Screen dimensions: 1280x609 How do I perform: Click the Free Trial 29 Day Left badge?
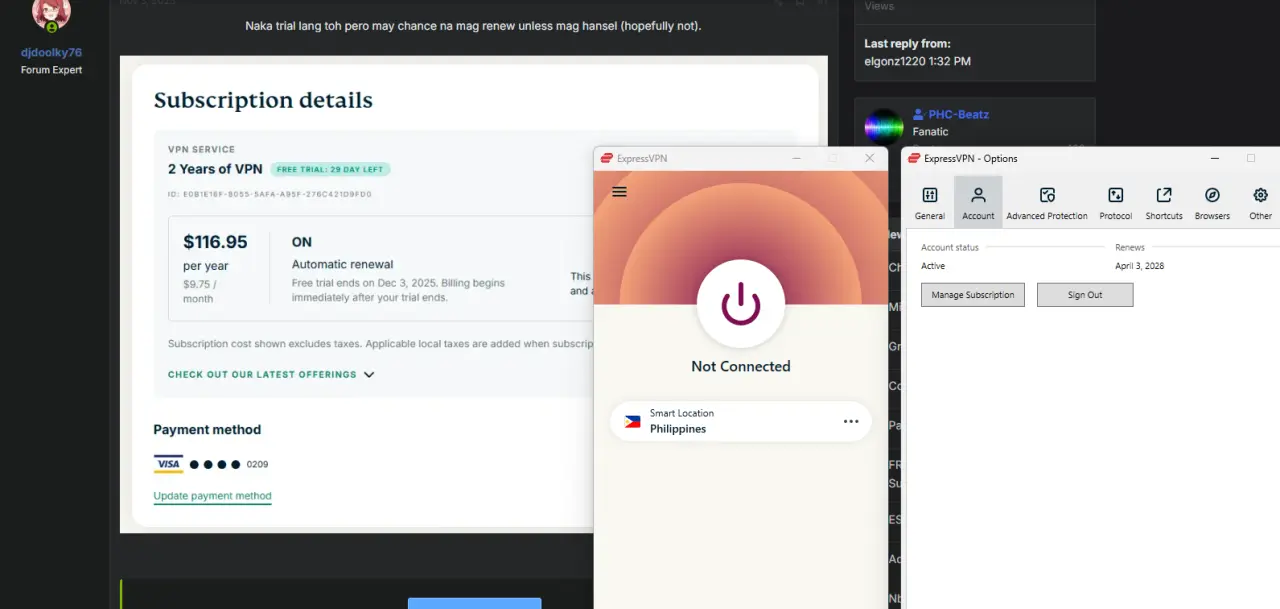(330, 169)
